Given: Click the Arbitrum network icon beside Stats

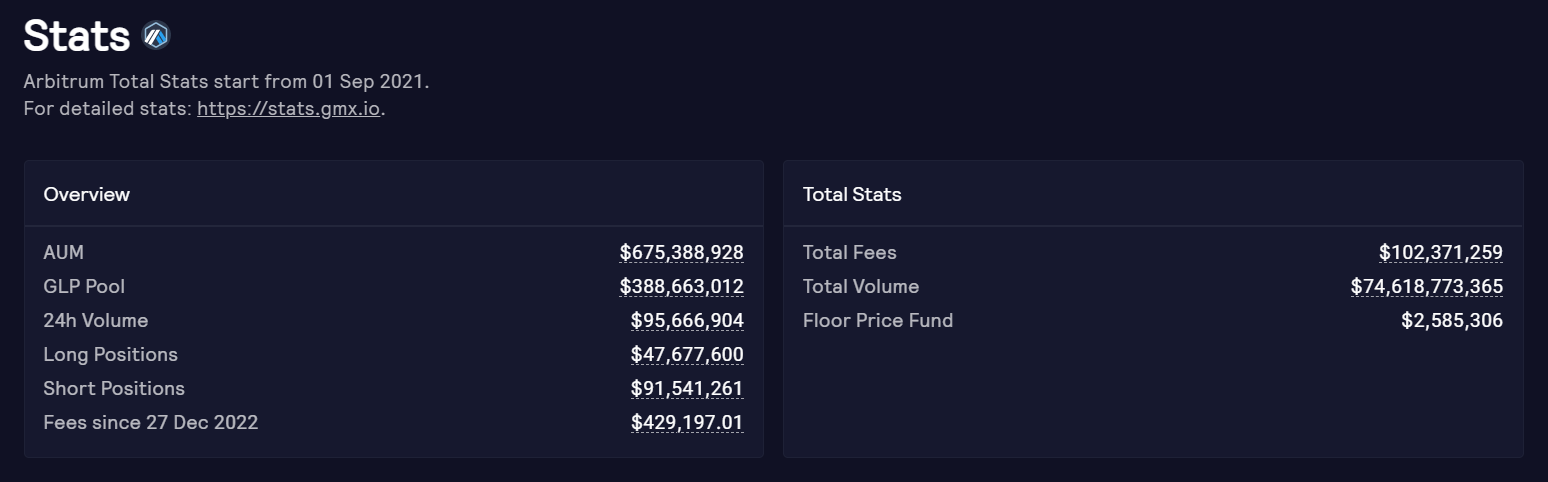Looking at the screenshot, I should pyautogui.click(x=156, y=36).
